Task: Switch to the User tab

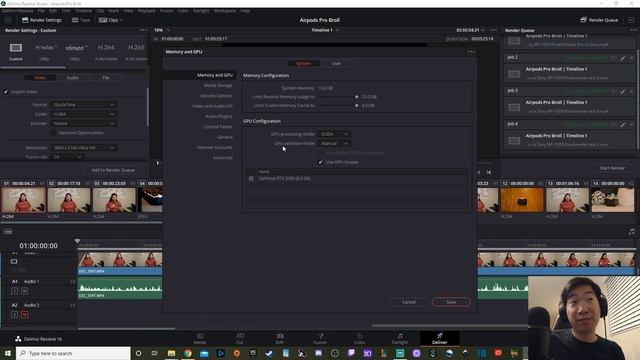Action: point(336,63)
